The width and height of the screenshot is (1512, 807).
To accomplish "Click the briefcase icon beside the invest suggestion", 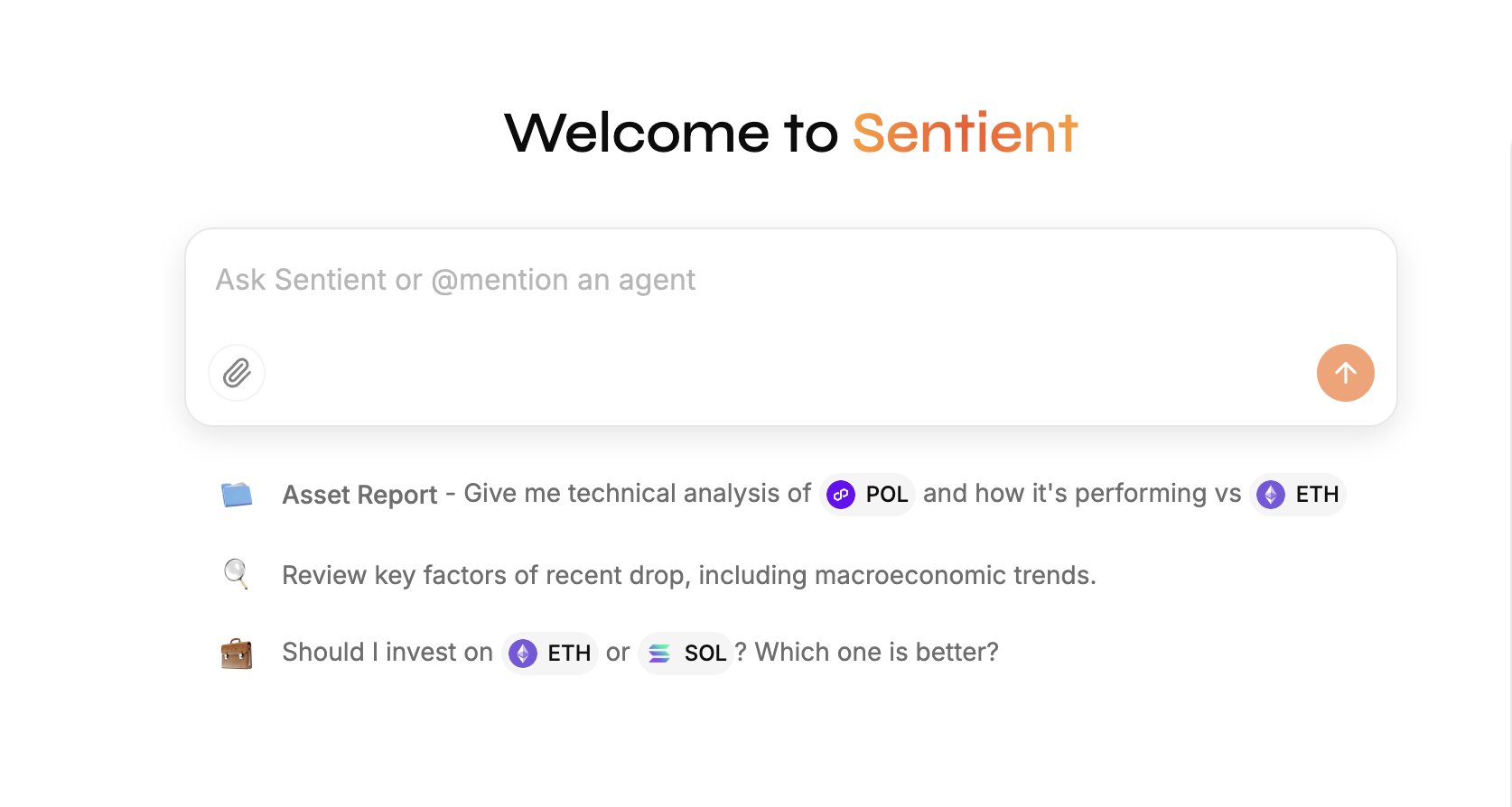I will click(x=237, y=653).
